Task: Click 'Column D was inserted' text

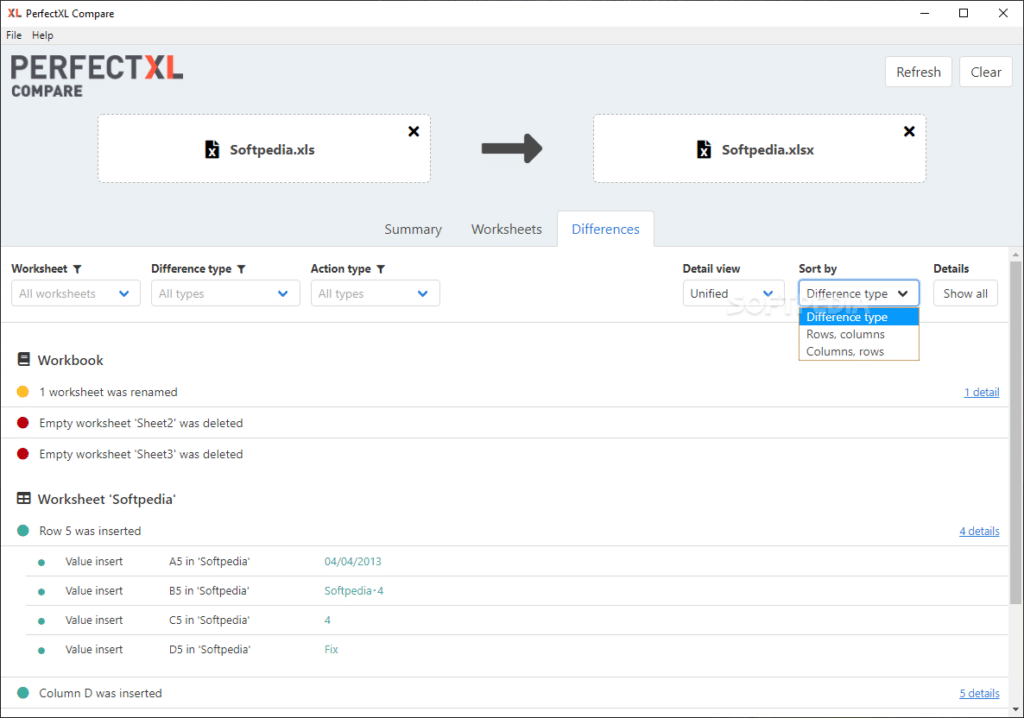Action: pyautogui.click(x=100, y=693)
